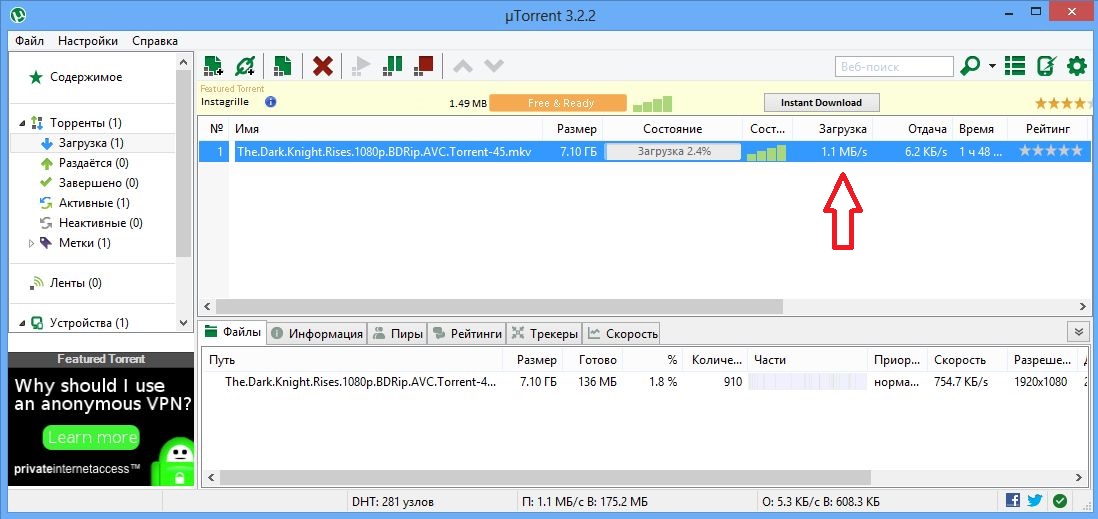Sort torrents by the Размер column header
This screenshot has height=519, width=1098.
point(576,129)
